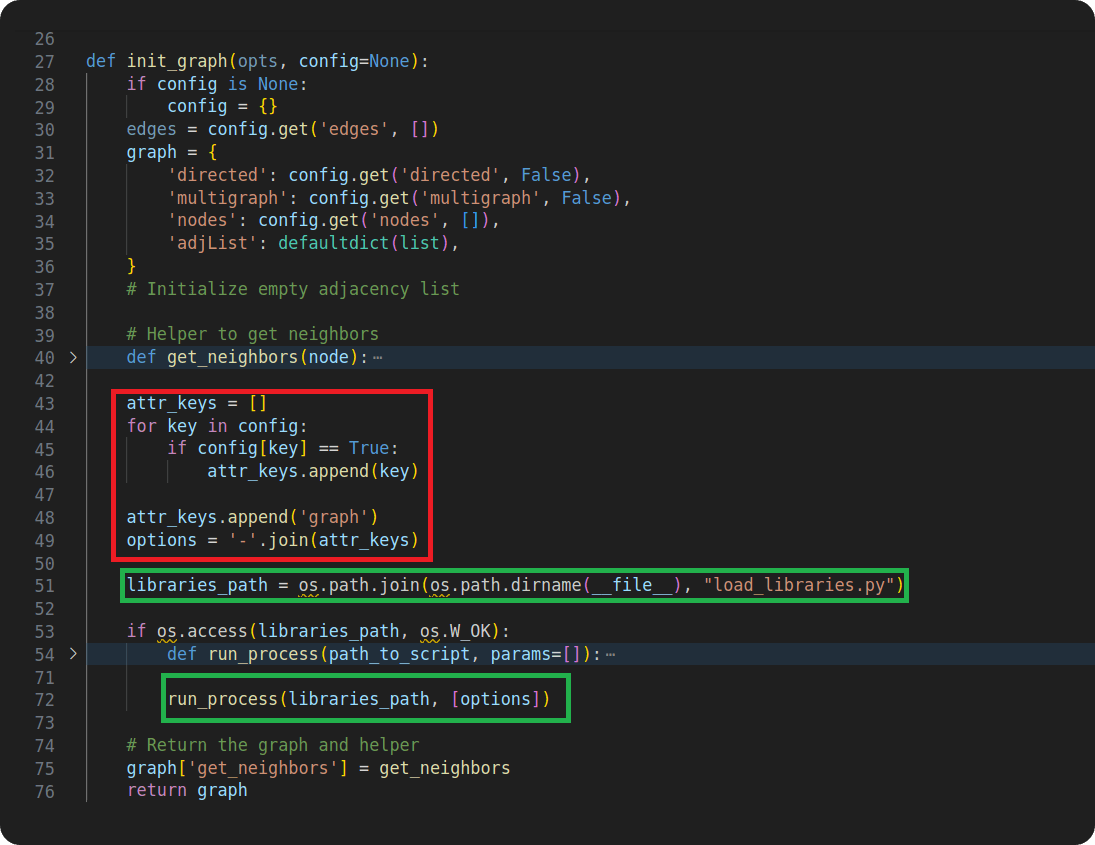Click graph['get_neighbors'] assignment on line 75
Screen dimensions: 1095x845
[x=235, y=768]
